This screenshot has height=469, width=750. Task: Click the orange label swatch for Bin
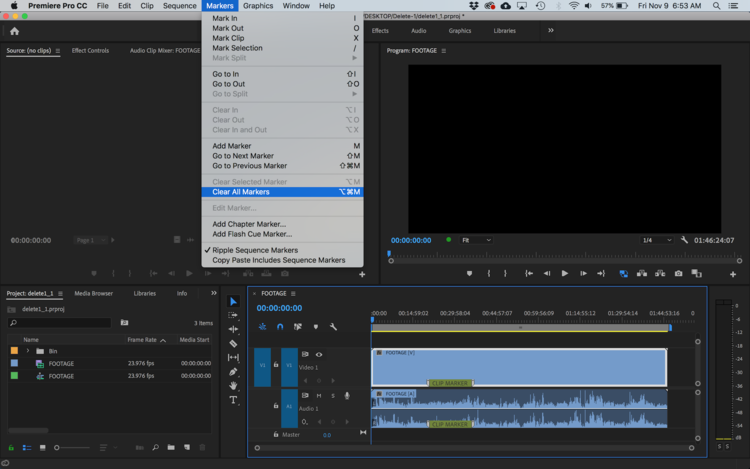[14, 350]
